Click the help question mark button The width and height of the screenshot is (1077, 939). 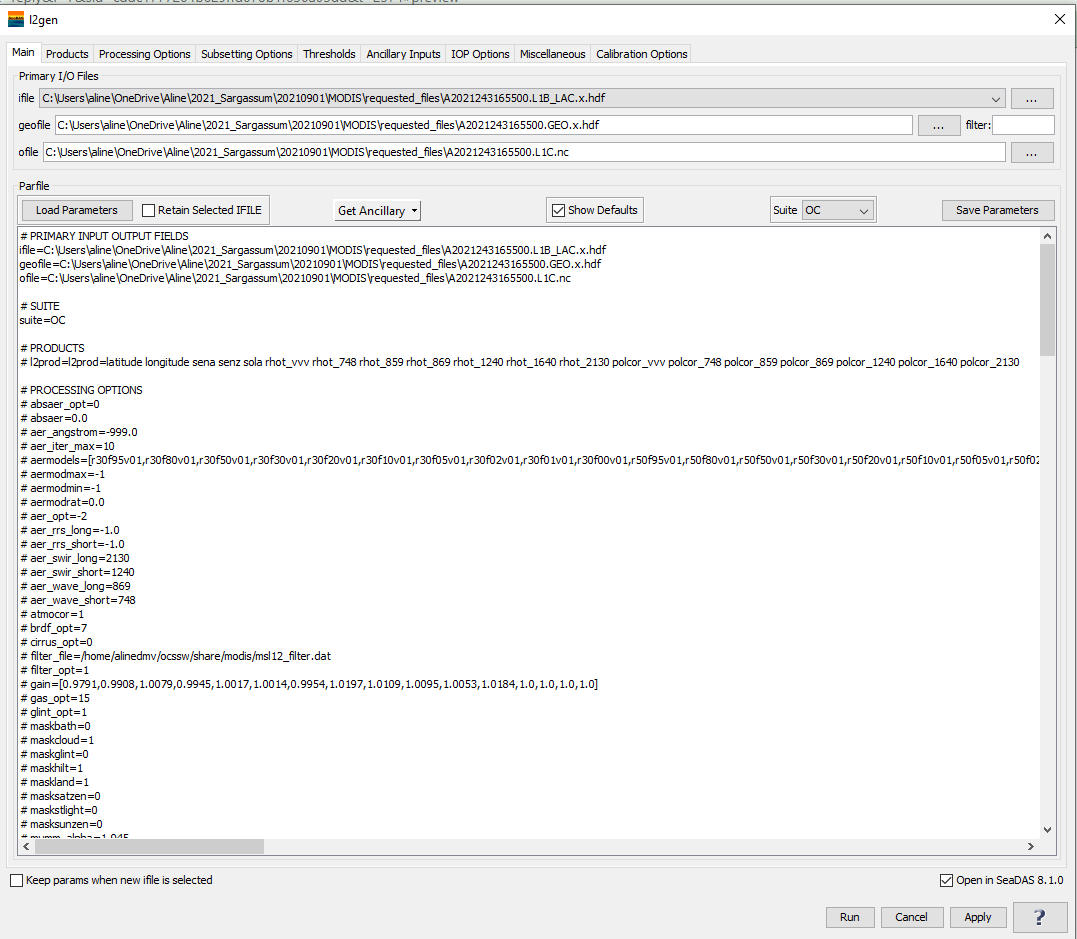tap(1040, 917)
